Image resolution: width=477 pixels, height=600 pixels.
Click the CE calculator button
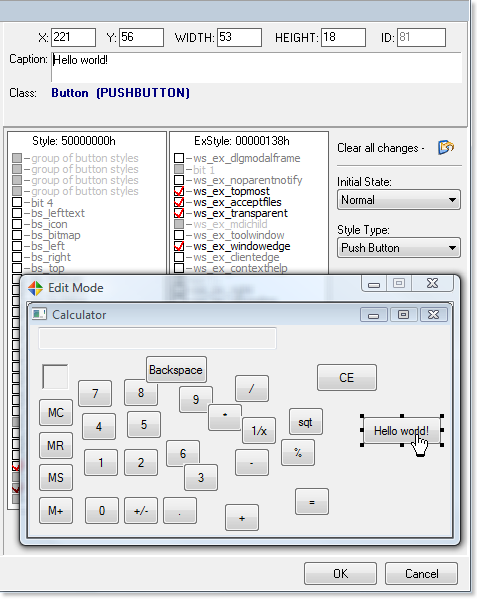click(x=347, y=378)
